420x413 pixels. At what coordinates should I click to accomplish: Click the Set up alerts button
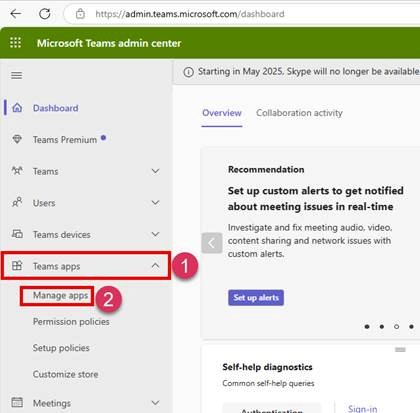[256, 297]
